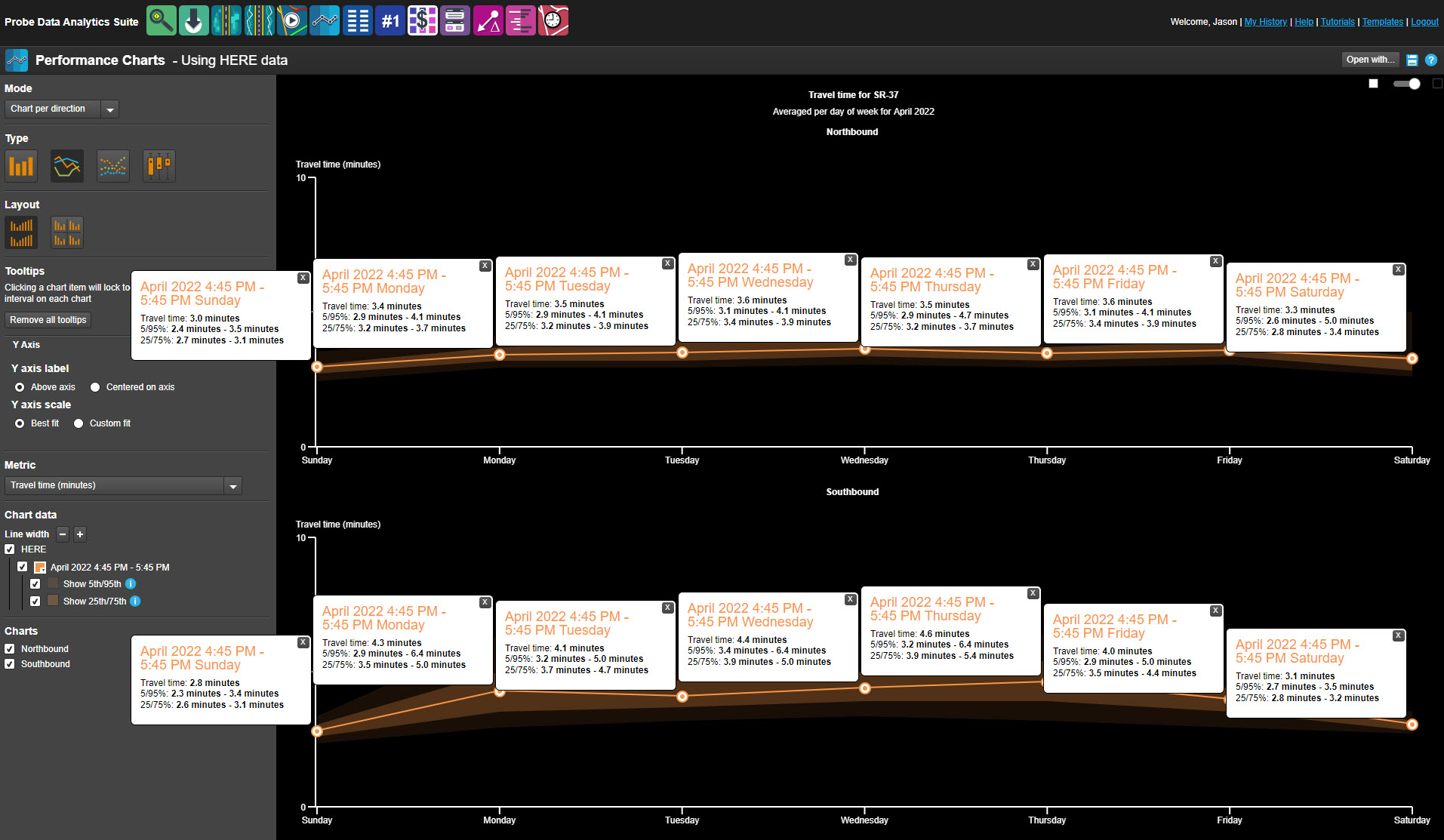Show info for Show 25th/75th option
This screenshot has width=1444, height=840.
pyautogui.click(x=135, y=602)
